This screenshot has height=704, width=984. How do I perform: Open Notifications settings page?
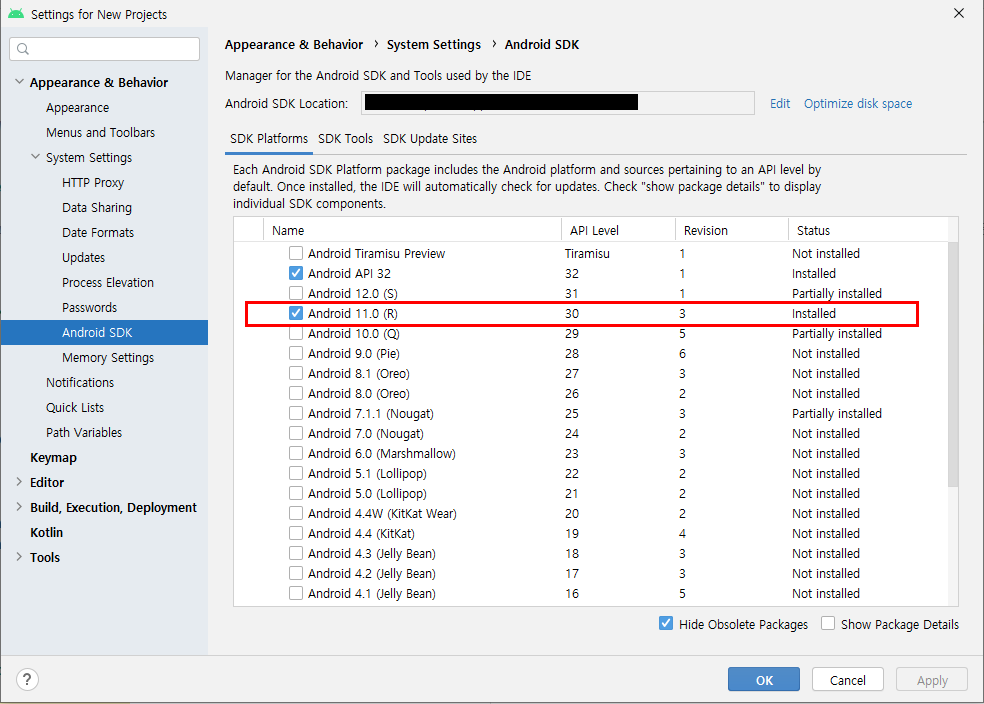80,382
